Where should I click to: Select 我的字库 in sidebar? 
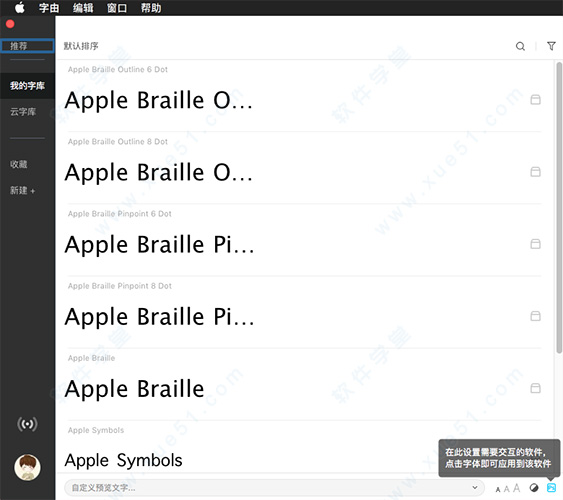tap(27, 86)
